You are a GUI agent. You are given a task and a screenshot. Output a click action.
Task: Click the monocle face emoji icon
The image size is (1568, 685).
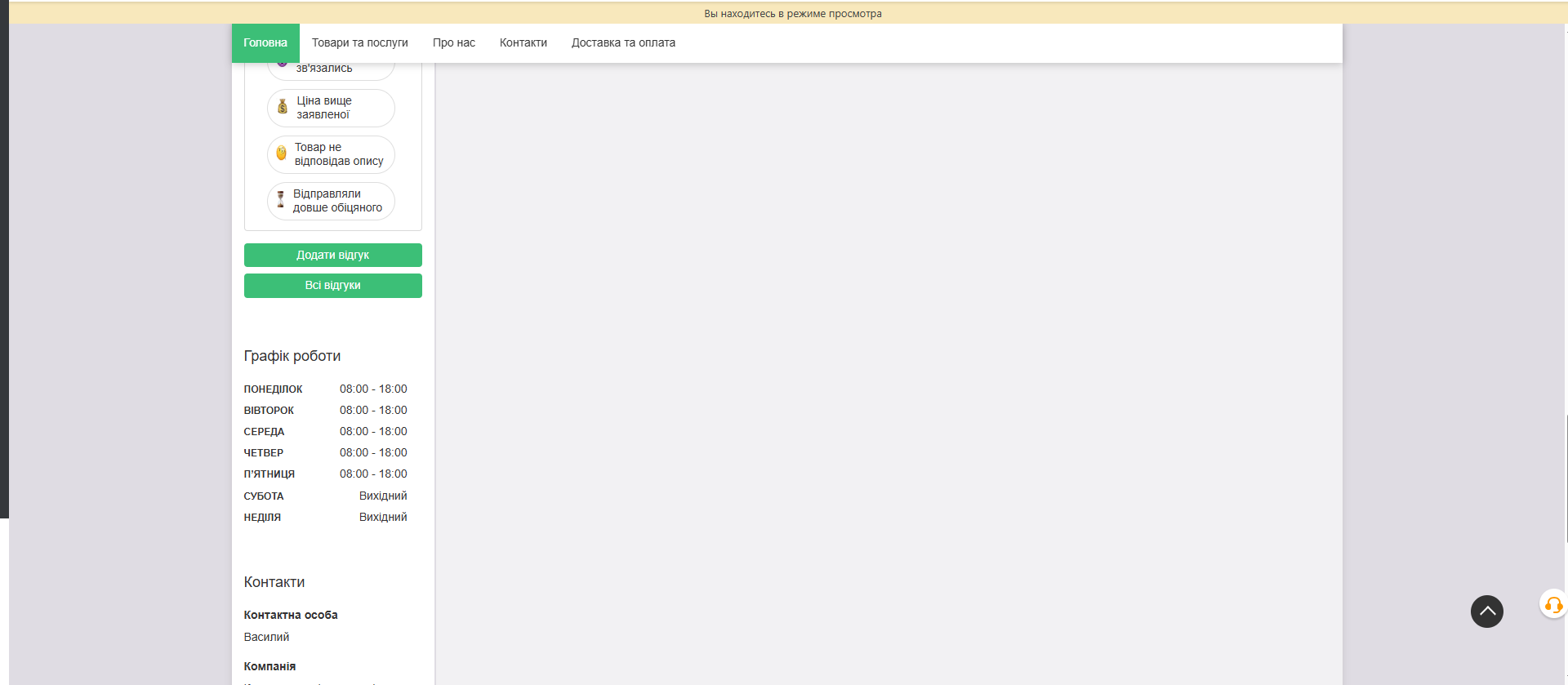[x=281, y=153]
